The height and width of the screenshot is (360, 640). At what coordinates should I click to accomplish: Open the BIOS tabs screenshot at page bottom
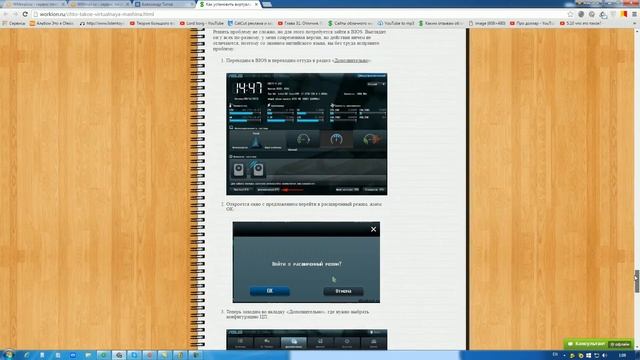[x=307, y=339]
